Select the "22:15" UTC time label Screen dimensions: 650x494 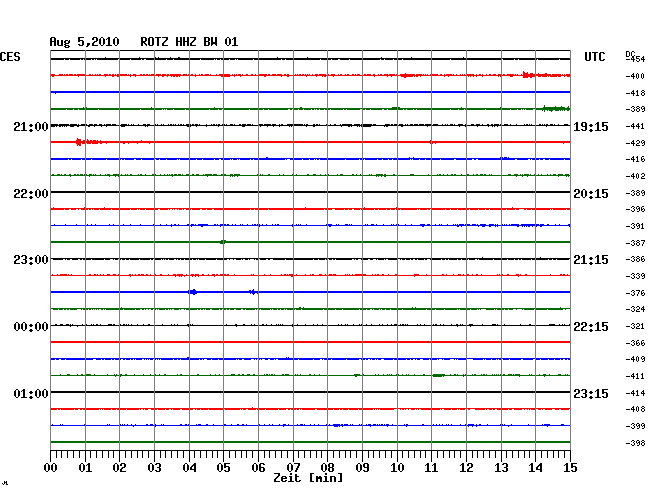click(x=591, y=327)
